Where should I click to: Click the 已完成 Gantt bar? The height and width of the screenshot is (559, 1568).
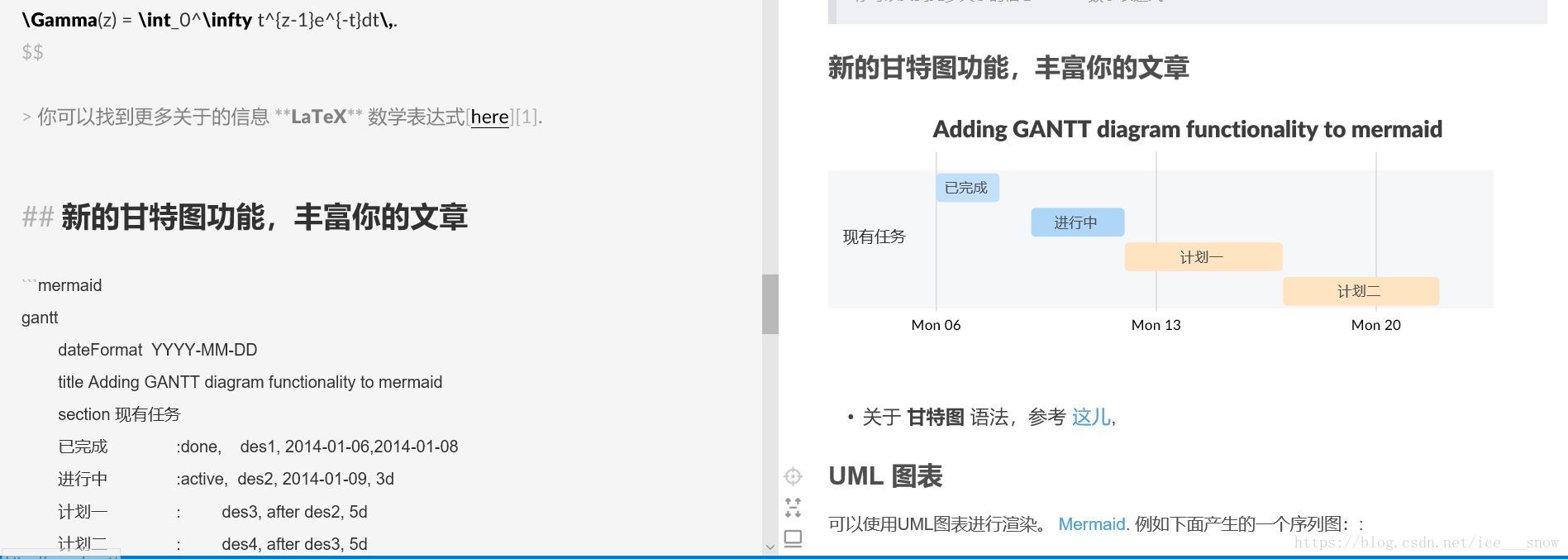tap(967, 188)
